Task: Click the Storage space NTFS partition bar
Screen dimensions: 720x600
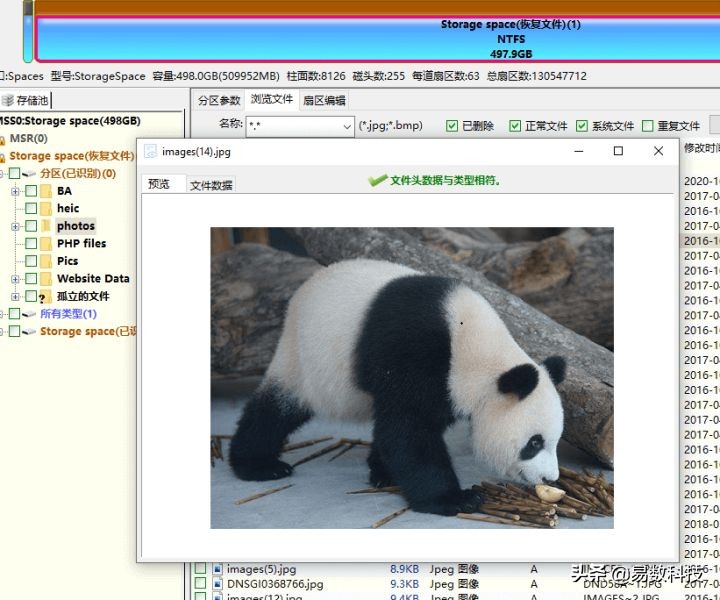Action: (x=377, y=39)
